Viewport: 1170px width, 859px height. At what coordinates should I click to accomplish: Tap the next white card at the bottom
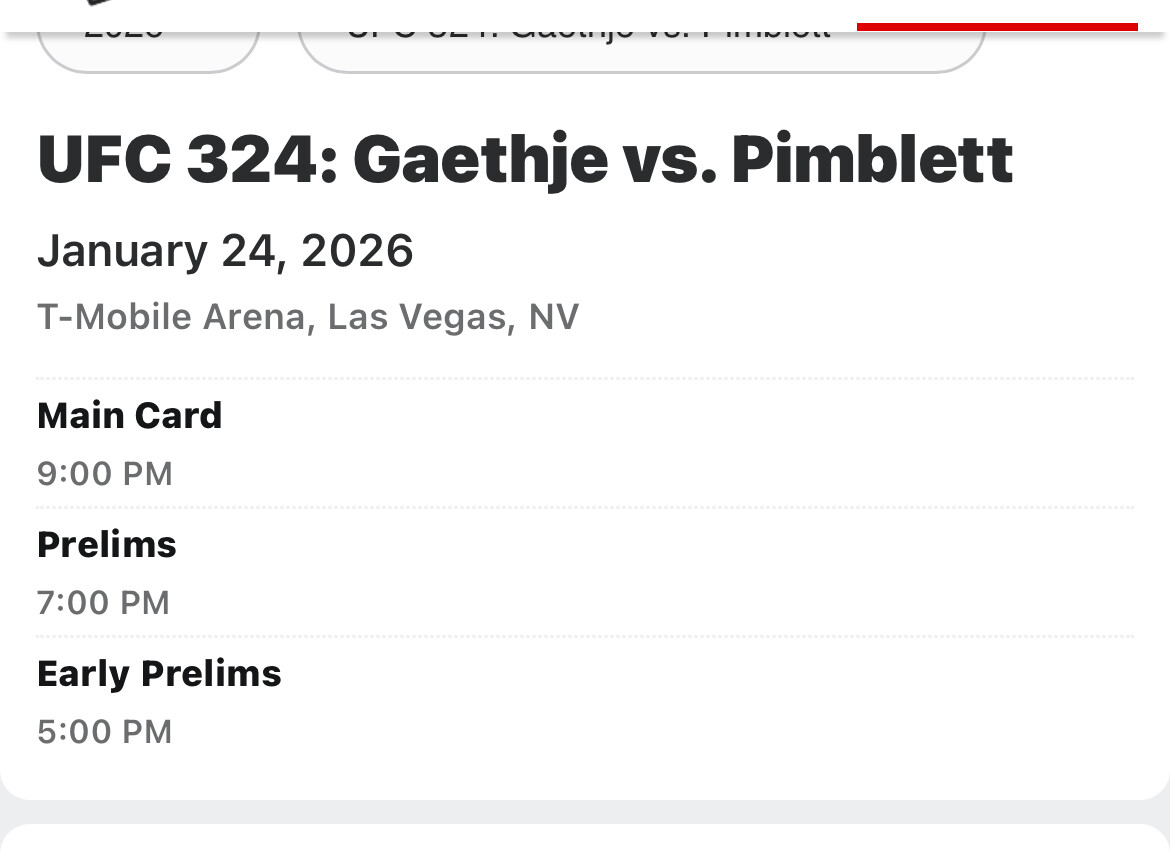(585, 844)
